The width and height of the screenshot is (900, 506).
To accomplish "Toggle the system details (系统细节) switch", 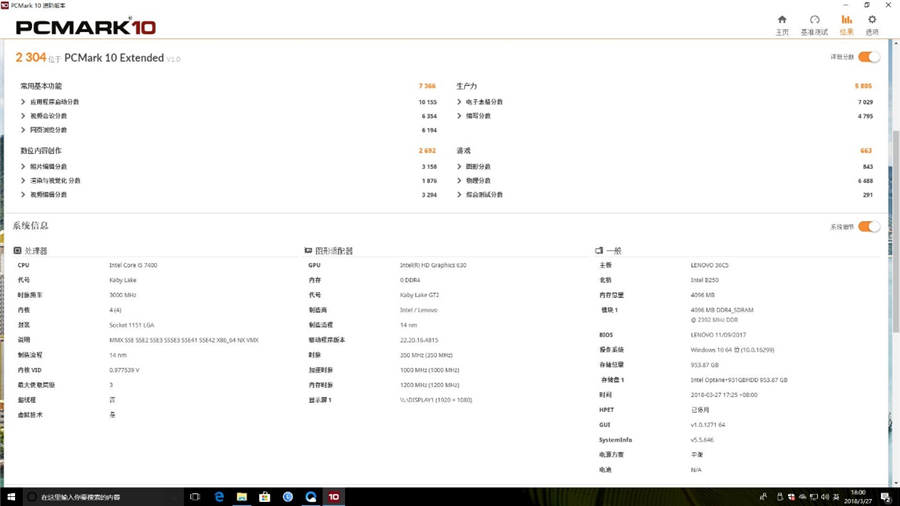I will tap(868, 227).
